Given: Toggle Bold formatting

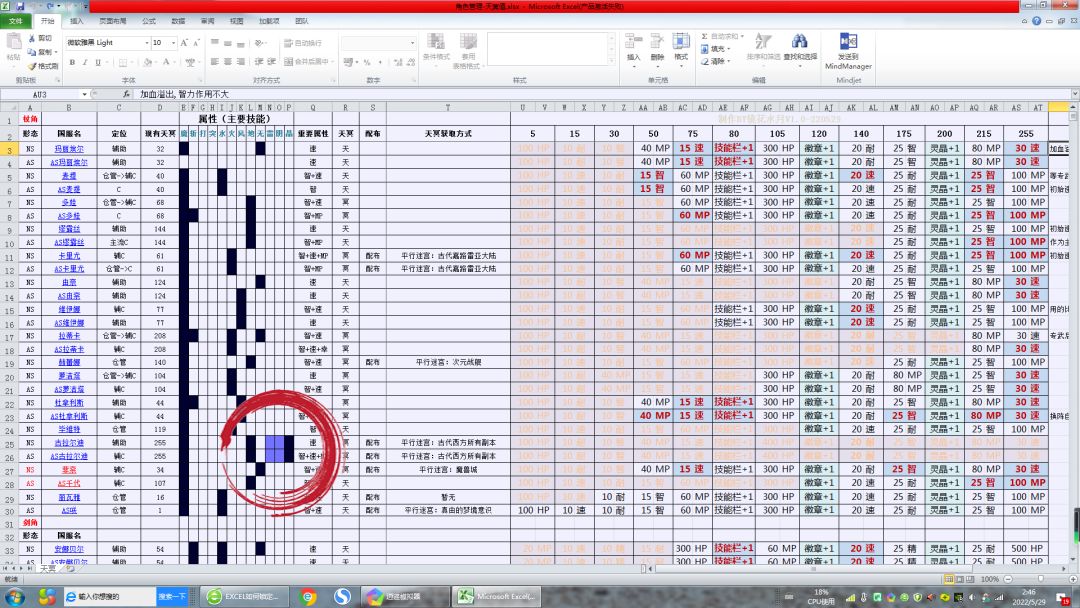Looking at the screenshot, I should click(72, 62).
